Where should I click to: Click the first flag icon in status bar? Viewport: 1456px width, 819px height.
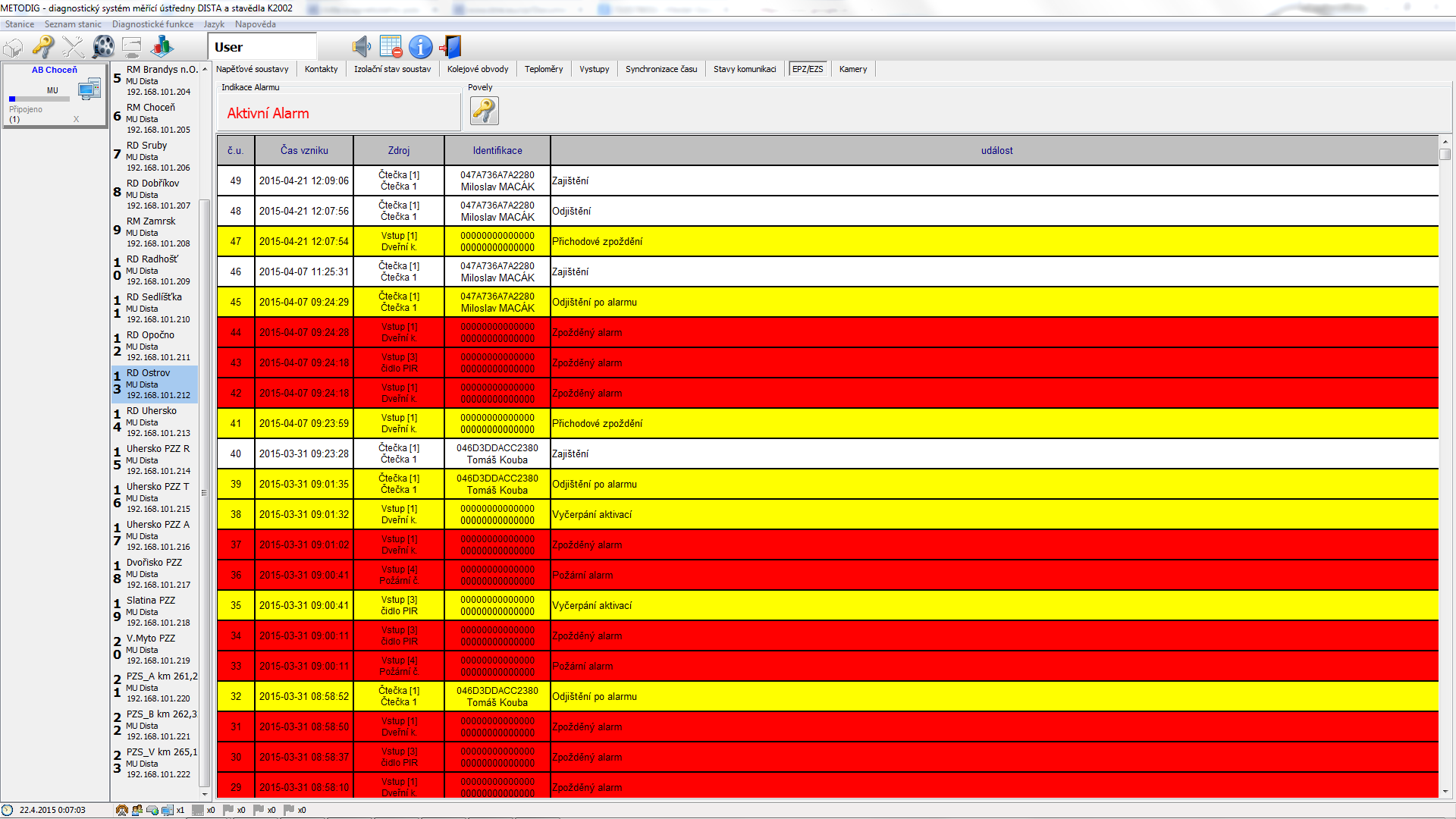click(x=228, y=810)
